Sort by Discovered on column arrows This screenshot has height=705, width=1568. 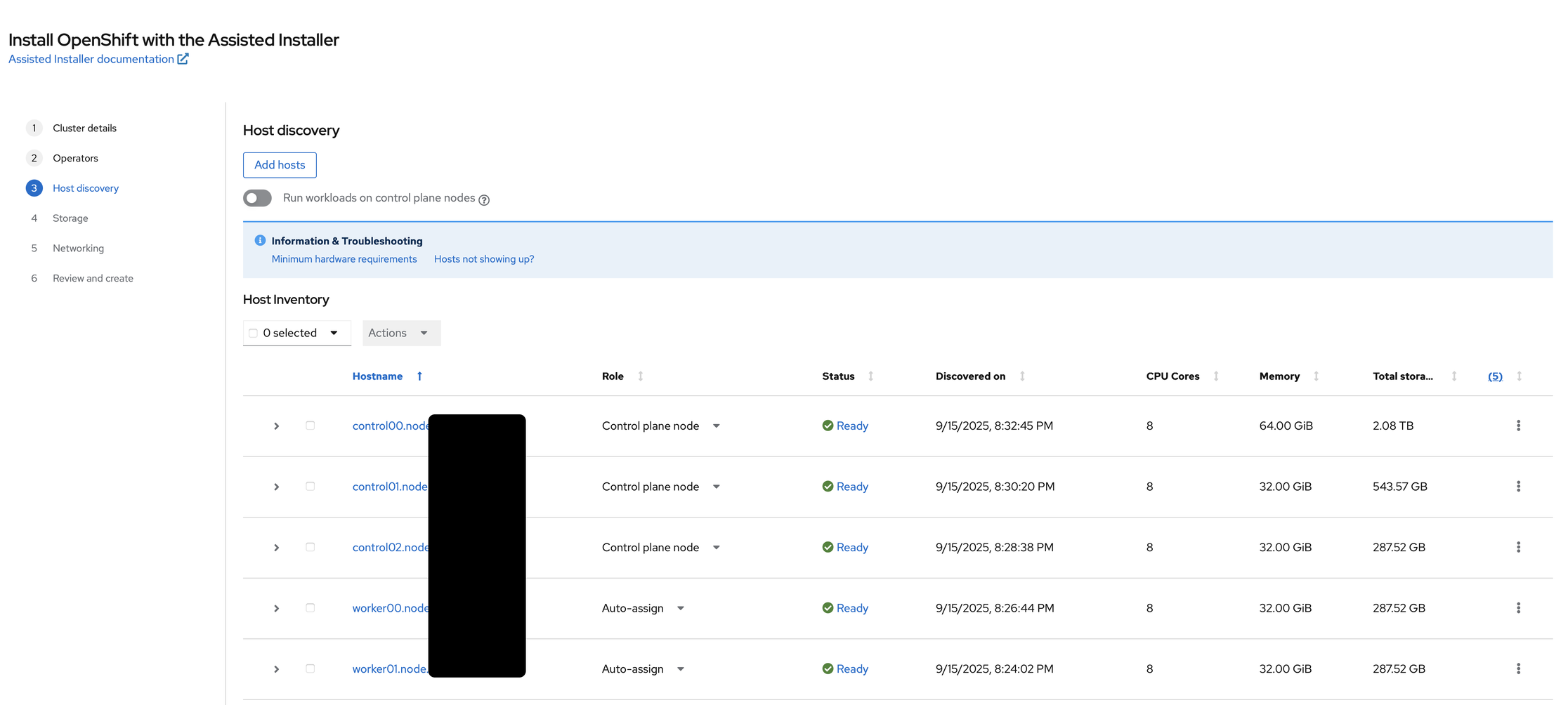[x=1022, y=376]
